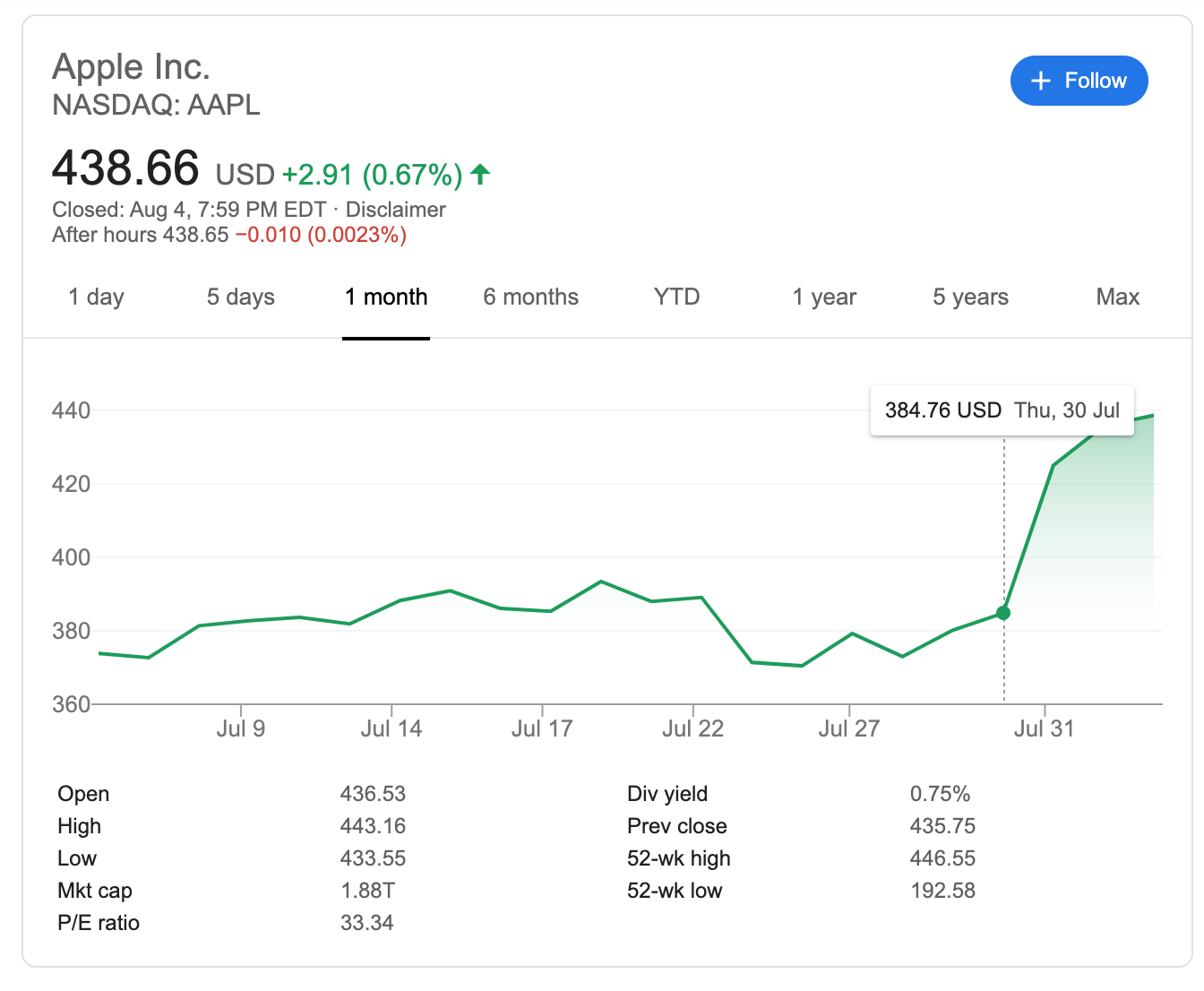Image resolution: width=1204 pixels, height=991 pixels.
Task: Select the 5 years tab
Action: coord(970,297)
